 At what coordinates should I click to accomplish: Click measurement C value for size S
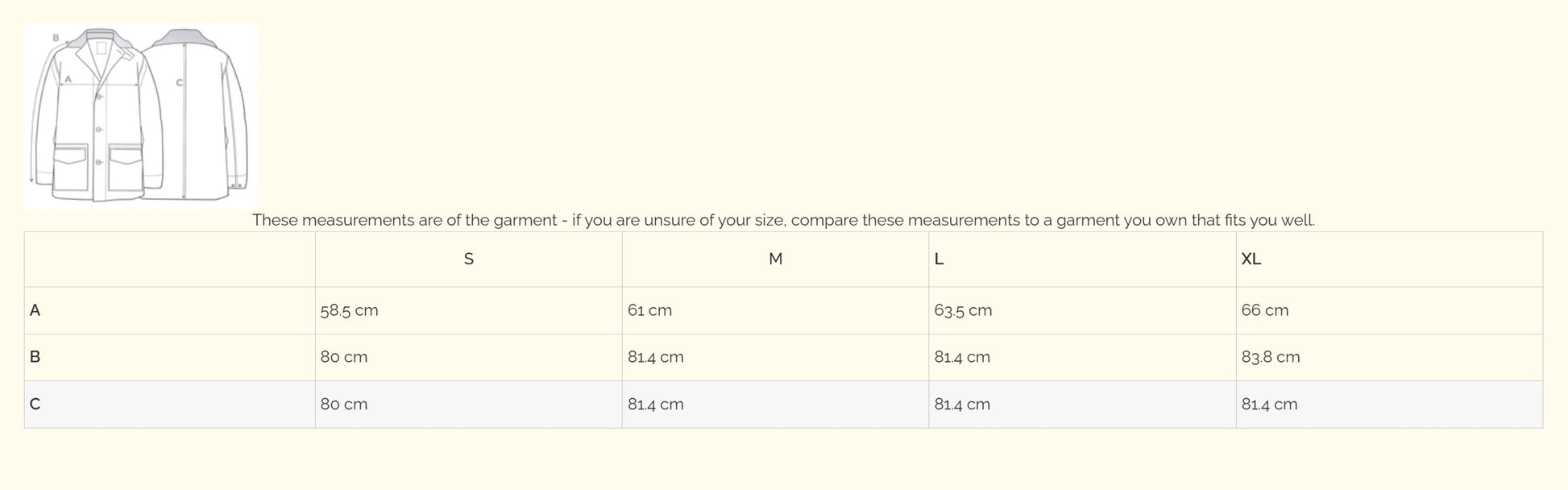point(344,404)
